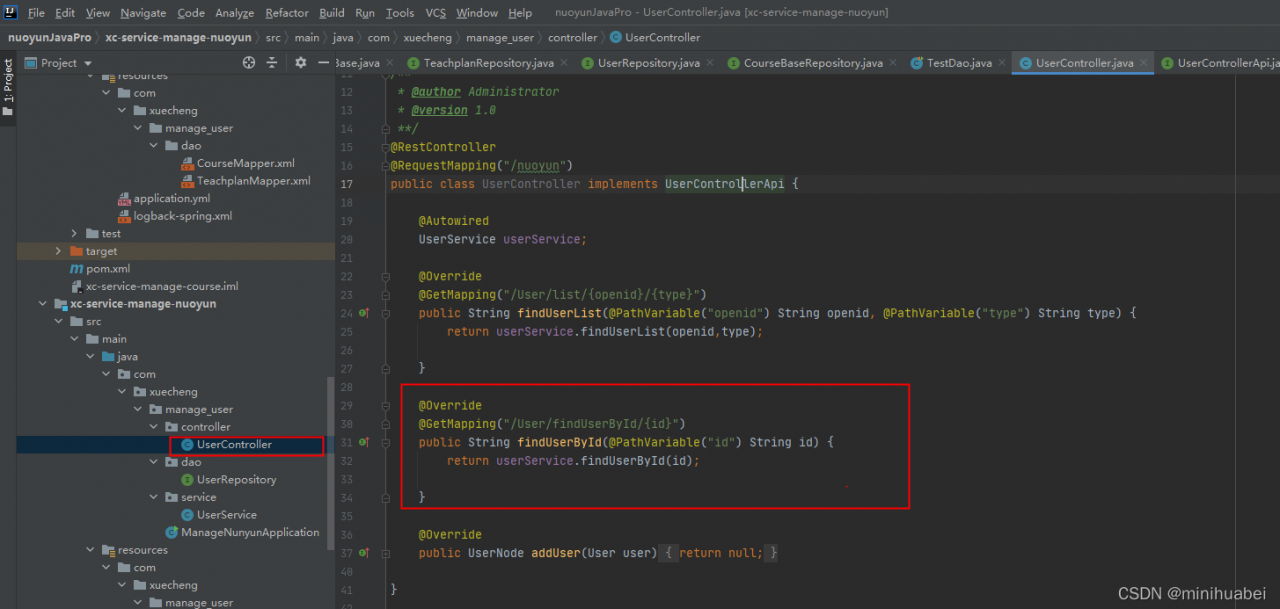Open Project panel settings gear

coord(301,63)
